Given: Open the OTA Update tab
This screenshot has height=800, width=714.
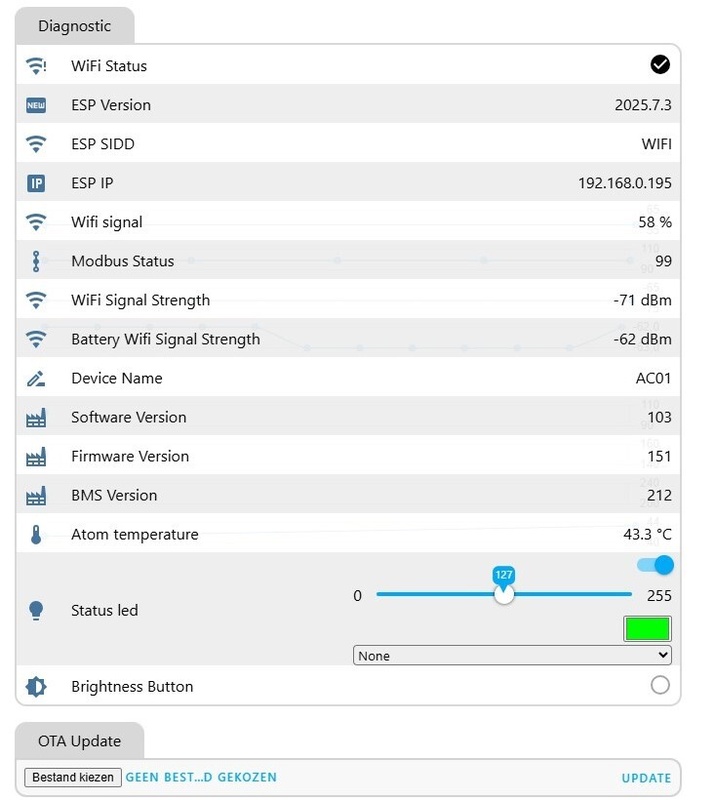Looking at the screenshot, I should coord(79,741).
